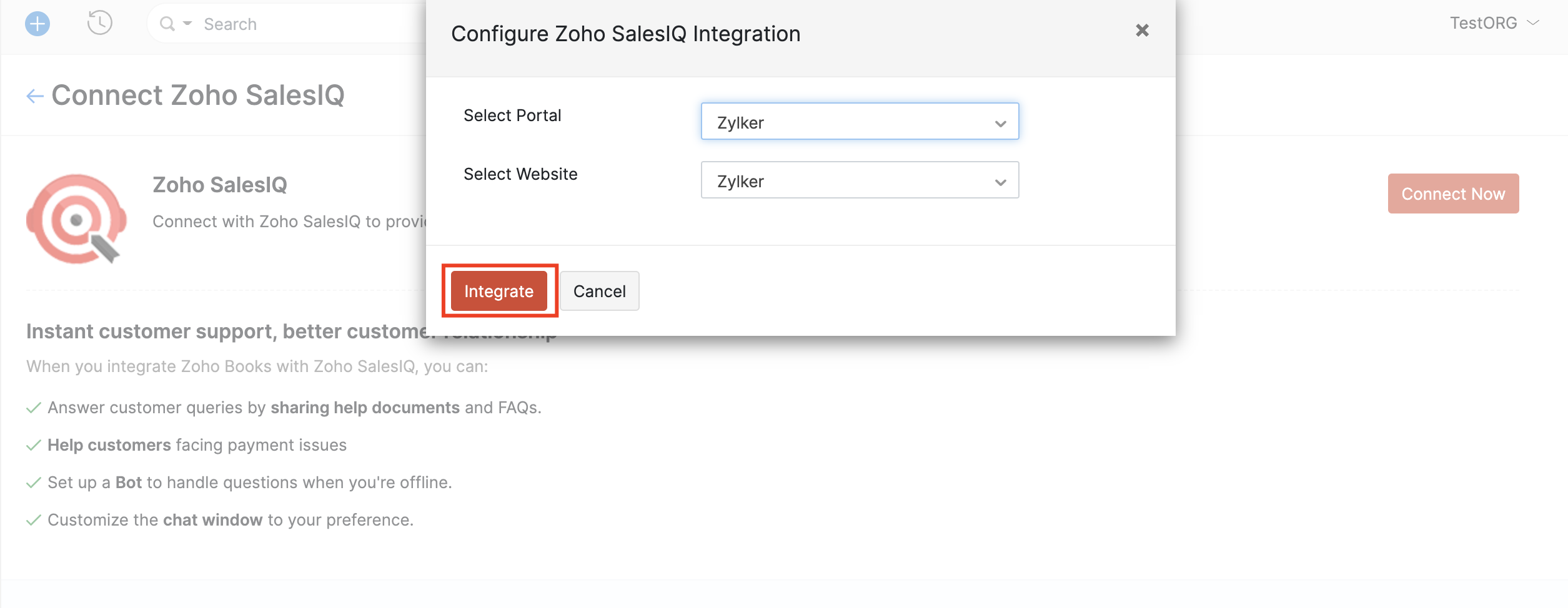Expand the TestORG organization menu

[x=1494, y=23]
